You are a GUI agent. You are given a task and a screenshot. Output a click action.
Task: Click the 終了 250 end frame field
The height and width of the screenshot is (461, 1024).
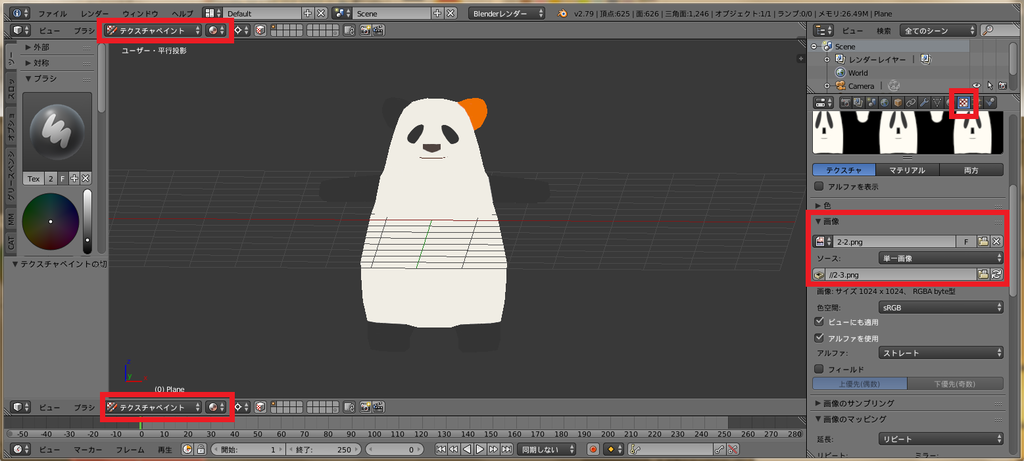click(324, 449)
